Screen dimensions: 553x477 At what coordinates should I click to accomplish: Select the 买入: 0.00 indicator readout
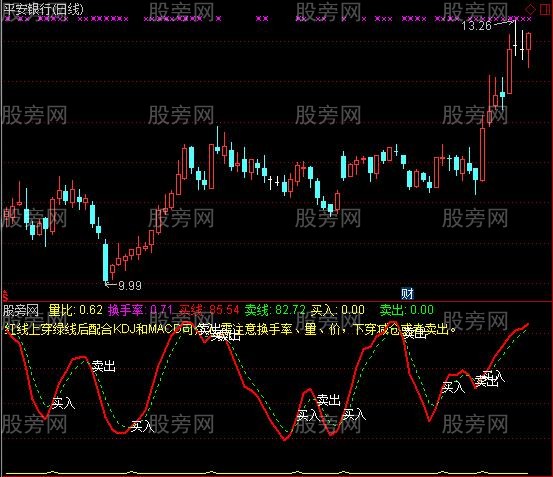coord(338,310)
